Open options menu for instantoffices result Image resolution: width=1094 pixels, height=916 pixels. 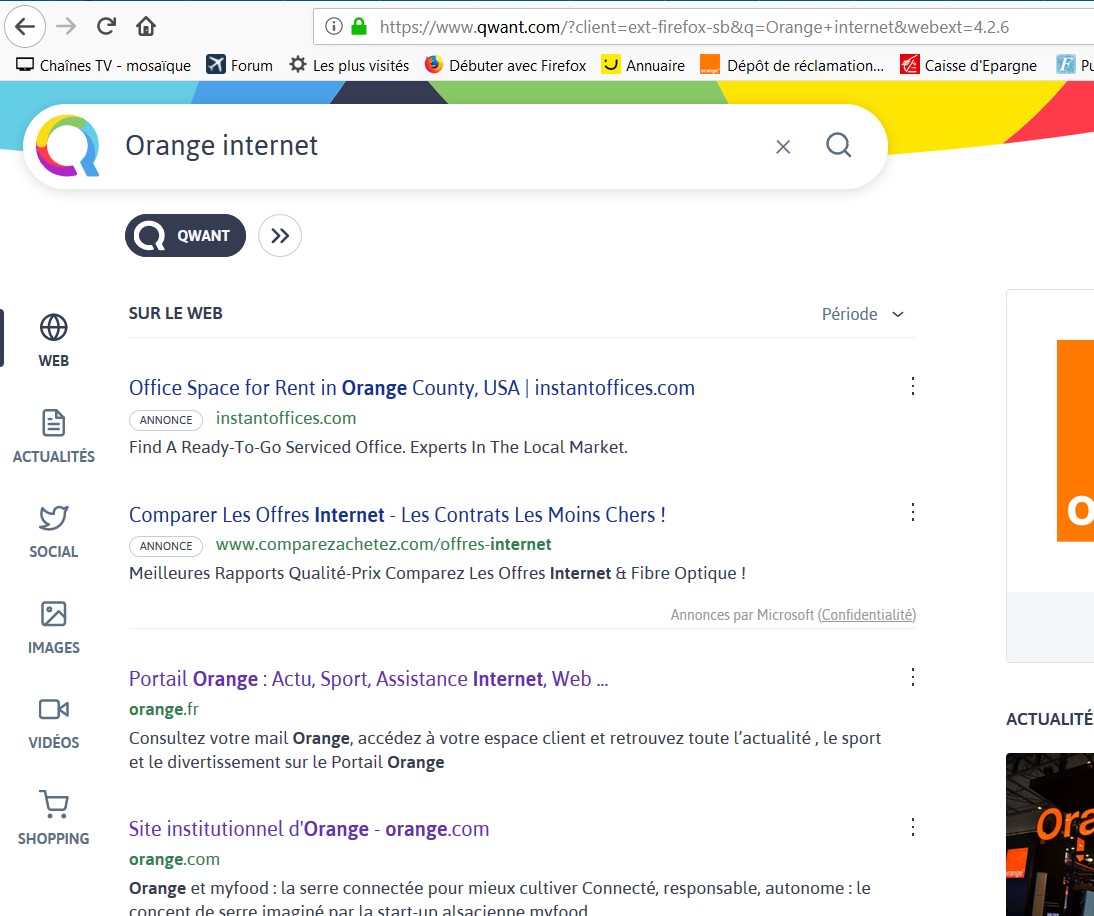click(x=913, y=386)
